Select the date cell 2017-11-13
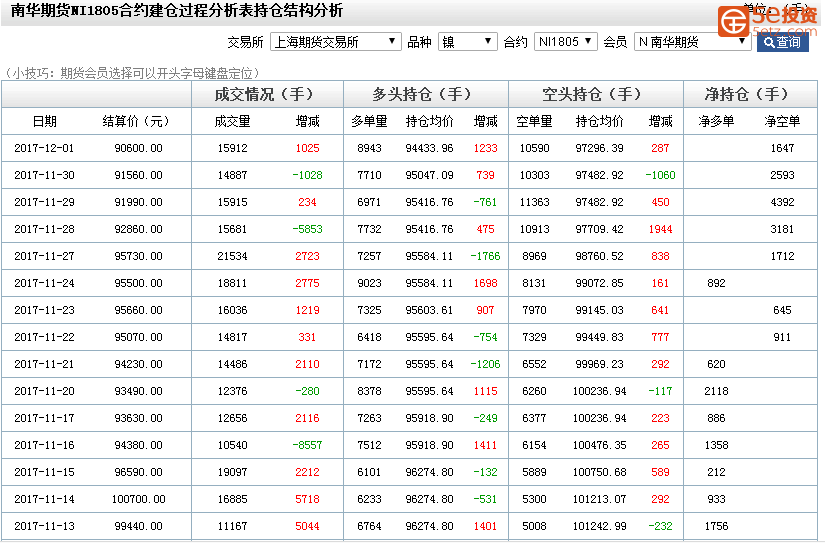This screenshot has height=543, width=825. (x=44, y=526)
